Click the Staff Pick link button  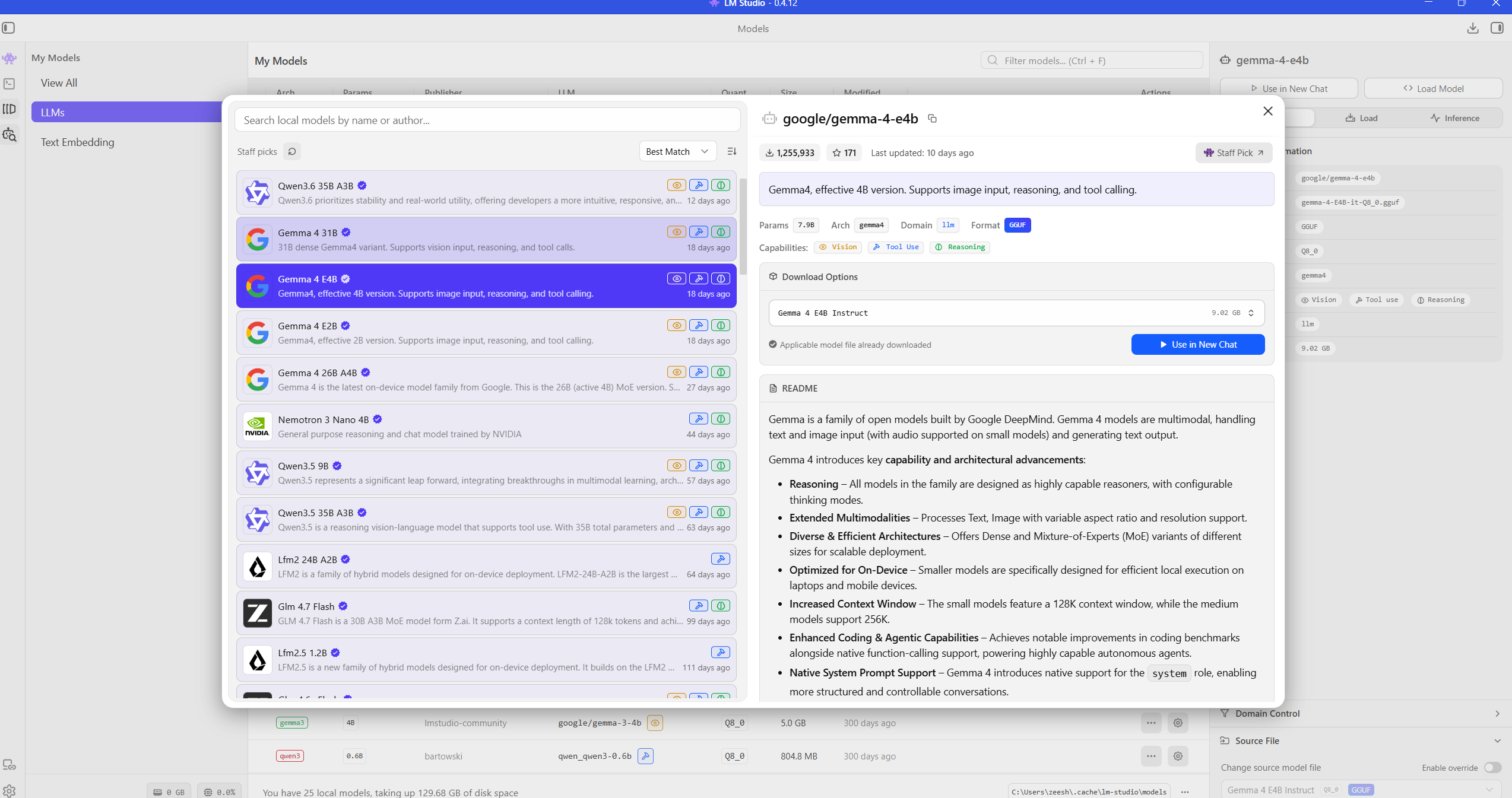point(1234,152)
